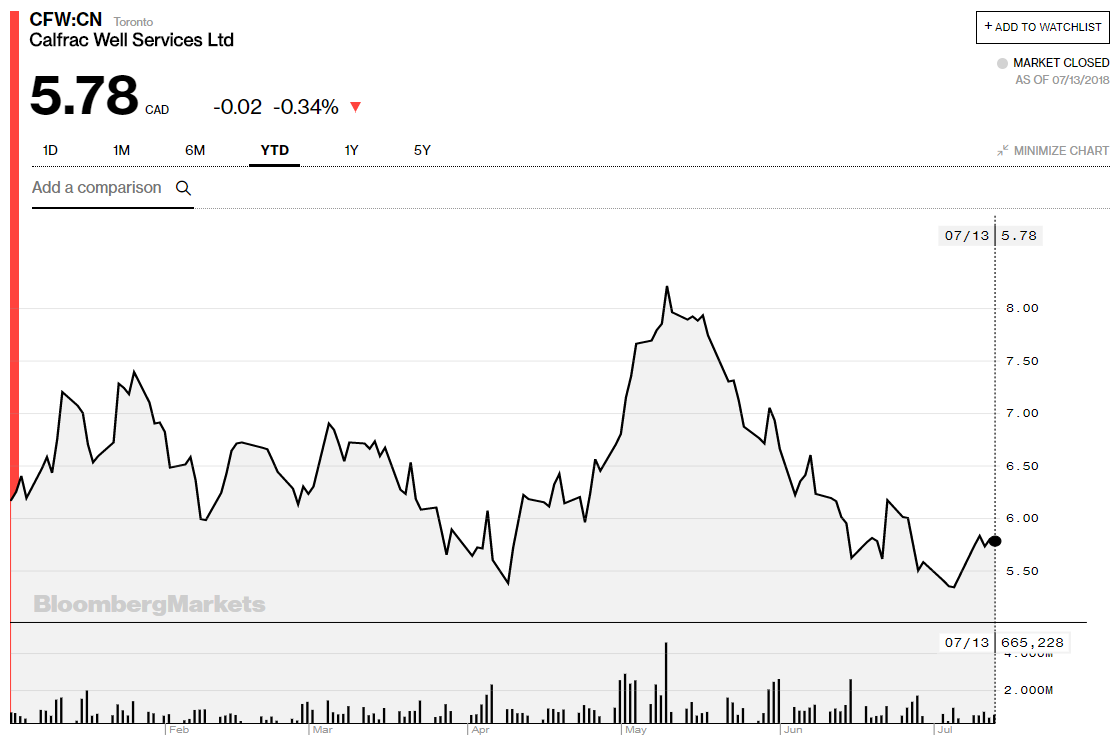
Task: Switch chart range to 1M
Action: coord(121,150)
